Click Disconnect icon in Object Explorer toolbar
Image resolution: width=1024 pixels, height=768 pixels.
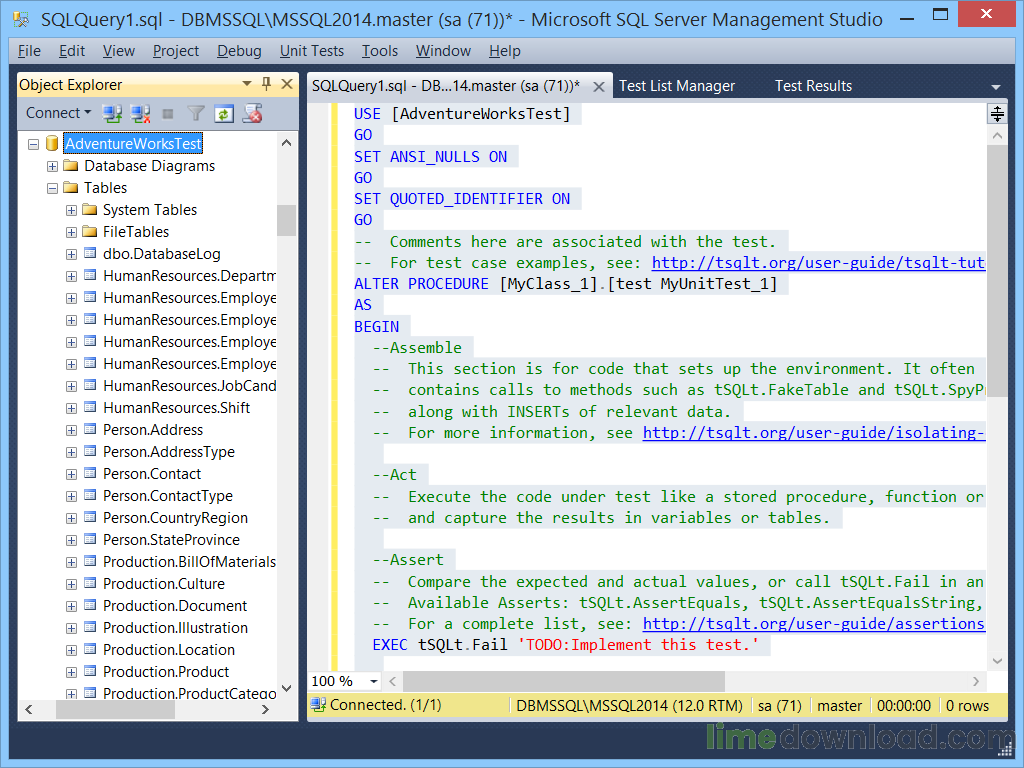coord(140,114)
